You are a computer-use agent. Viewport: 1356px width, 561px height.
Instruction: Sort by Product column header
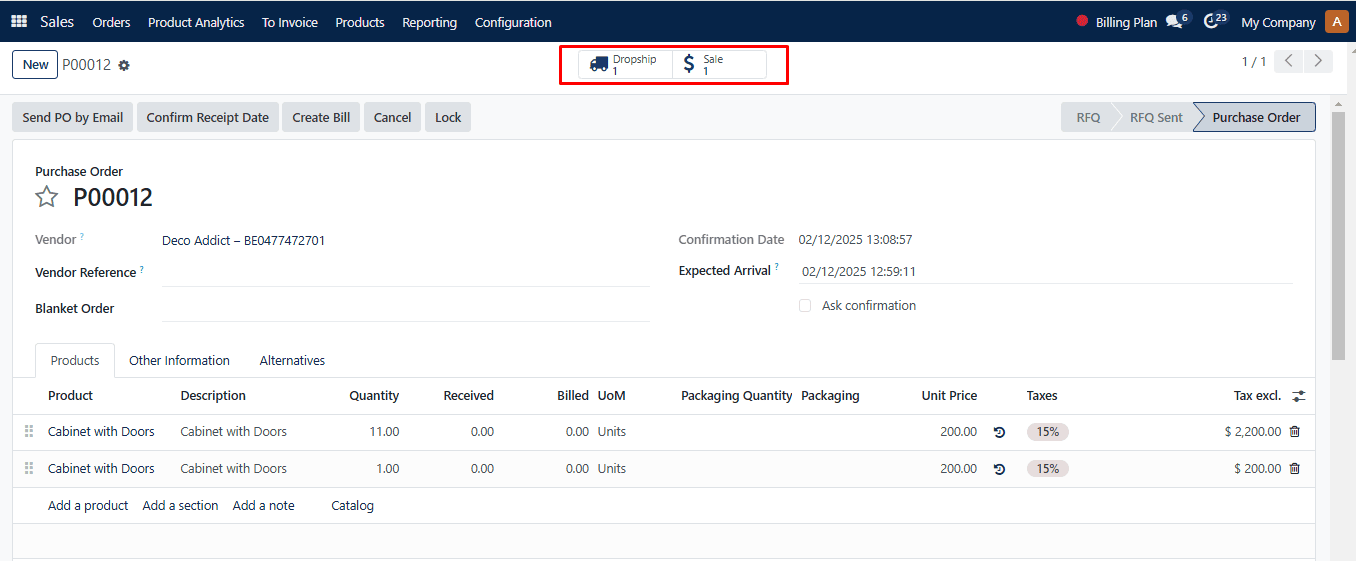pyautogui.click(x=70, y=396)
